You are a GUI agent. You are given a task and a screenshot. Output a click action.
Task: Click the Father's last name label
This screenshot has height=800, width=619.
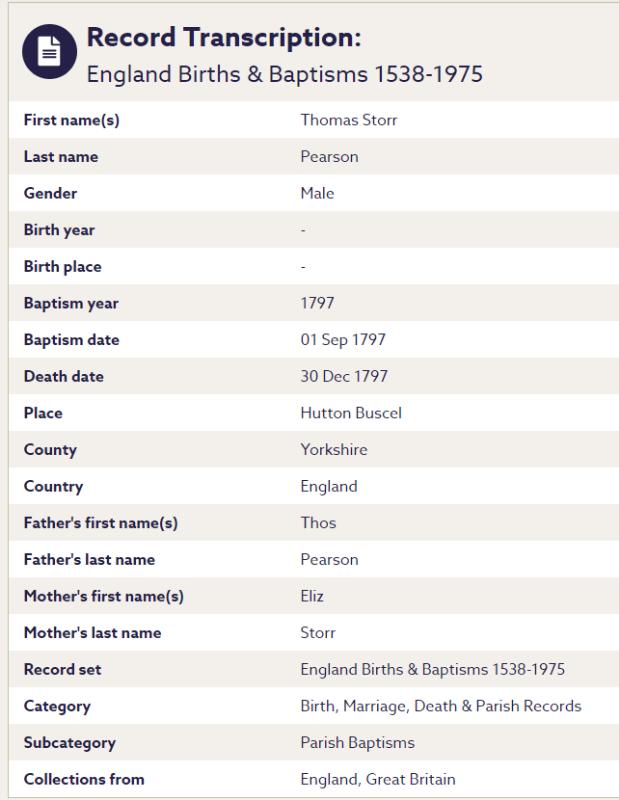tap(89, 560)
